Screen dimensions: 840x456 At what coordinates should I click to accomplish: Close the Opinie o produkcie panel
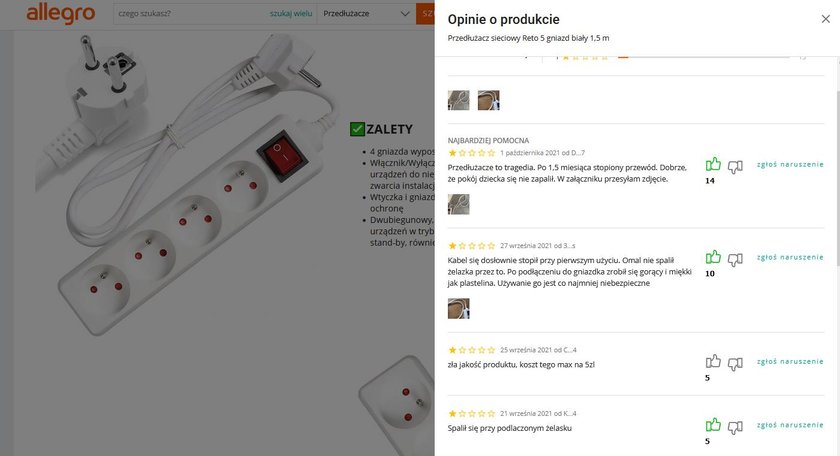(x=826, y=19)
